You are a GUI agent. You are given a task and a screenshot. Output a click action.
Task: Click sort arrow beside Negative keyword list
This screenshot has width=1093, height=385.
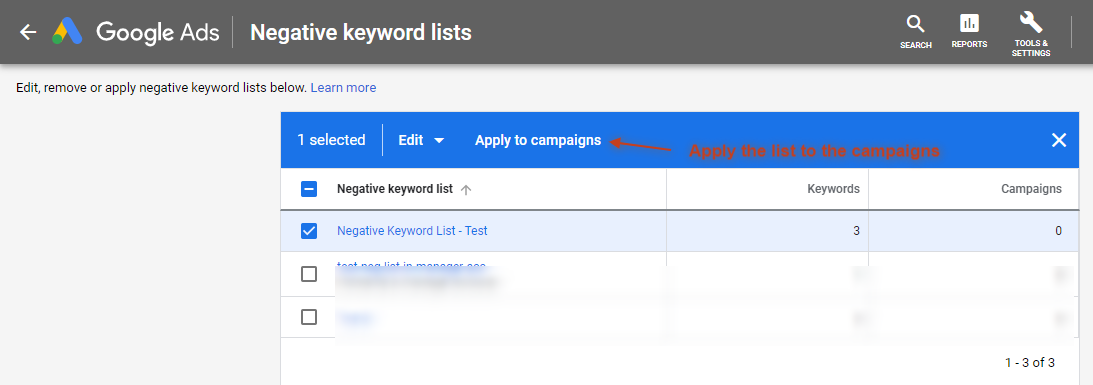click(x=466, y=190)
